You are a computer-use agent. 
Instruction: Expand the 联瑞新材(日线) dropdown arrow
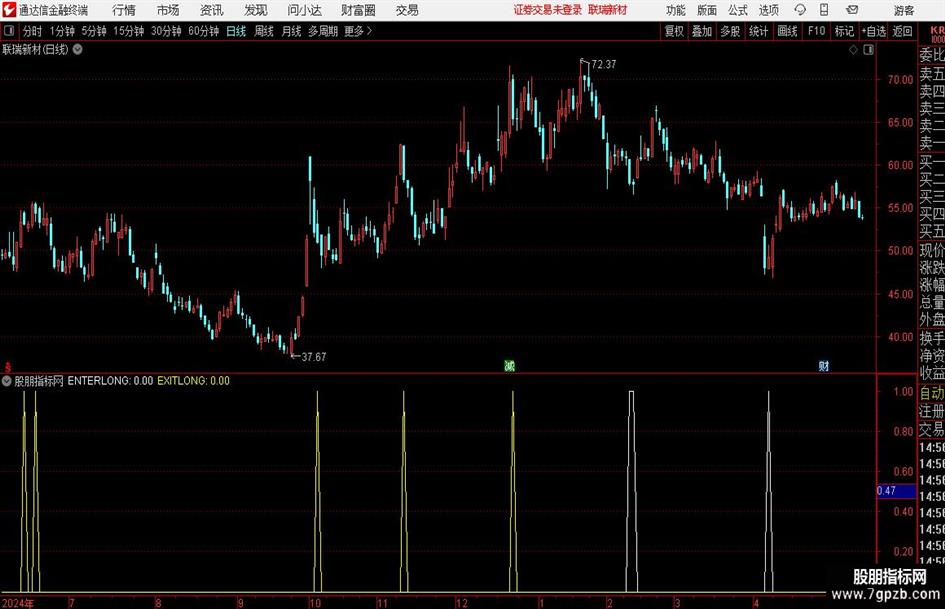pos(78,49)
